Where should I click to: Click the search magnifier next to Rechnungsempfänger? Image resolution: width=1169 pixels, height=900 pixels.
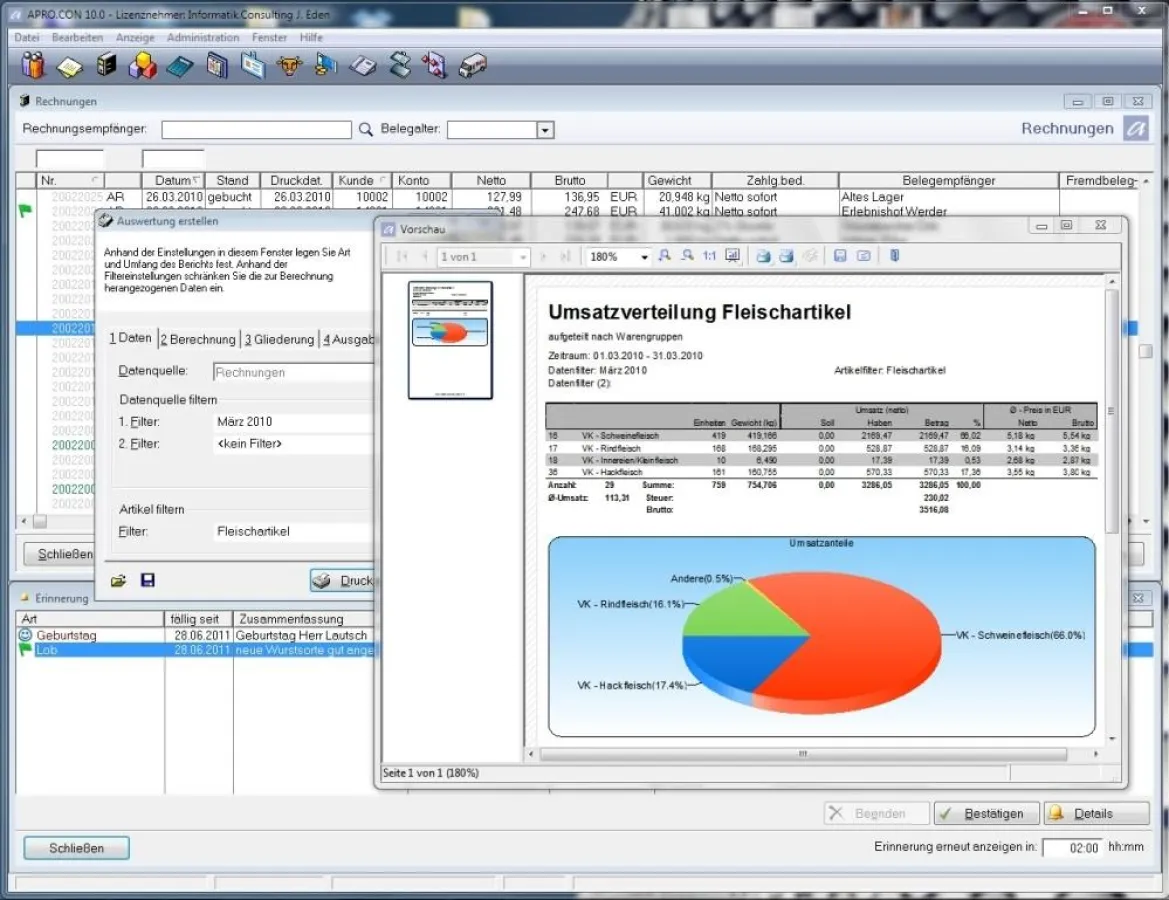click(366, 130)
